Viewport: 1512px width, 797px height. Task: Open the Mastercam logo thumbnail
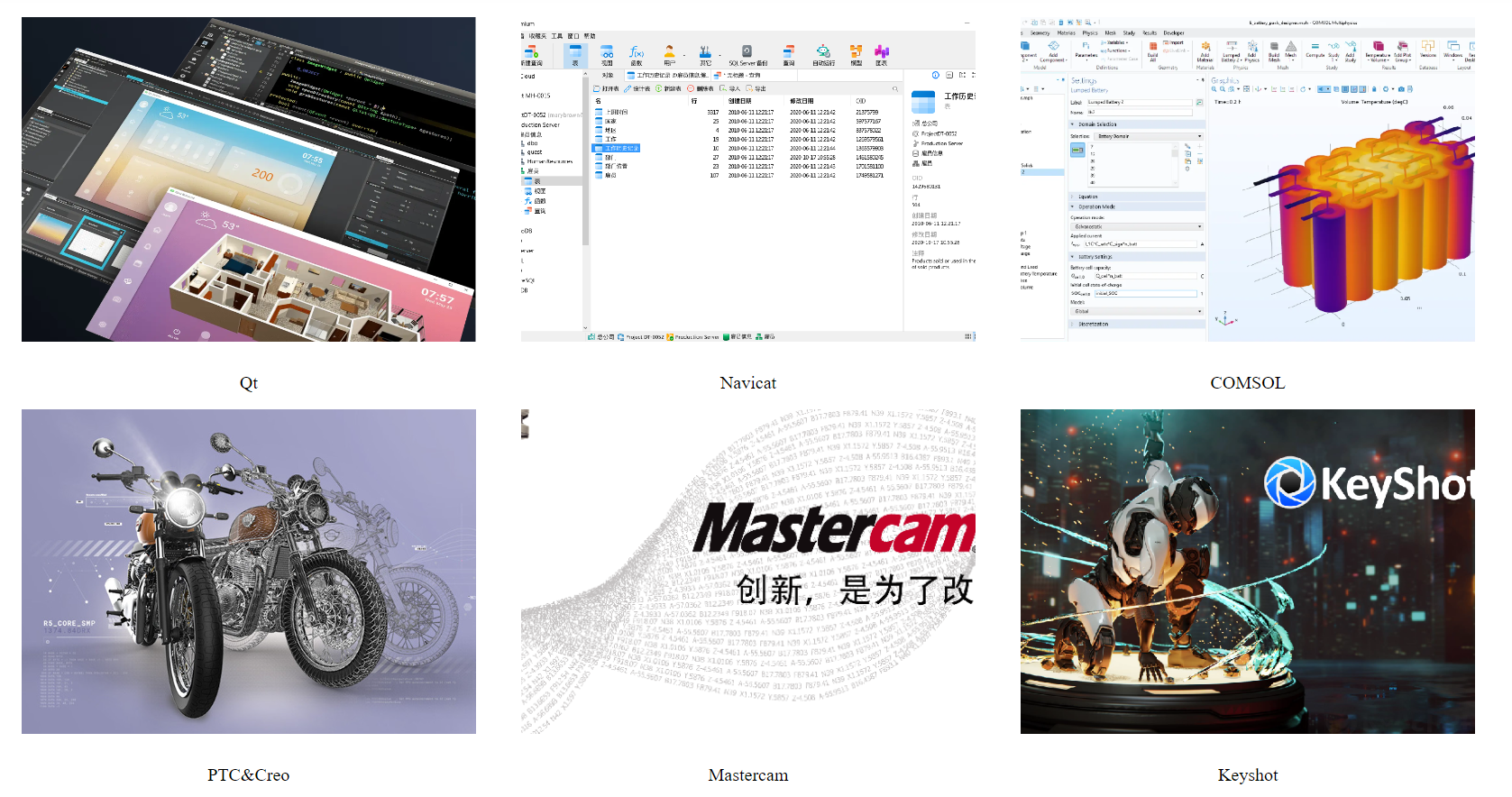coord(748,572)
